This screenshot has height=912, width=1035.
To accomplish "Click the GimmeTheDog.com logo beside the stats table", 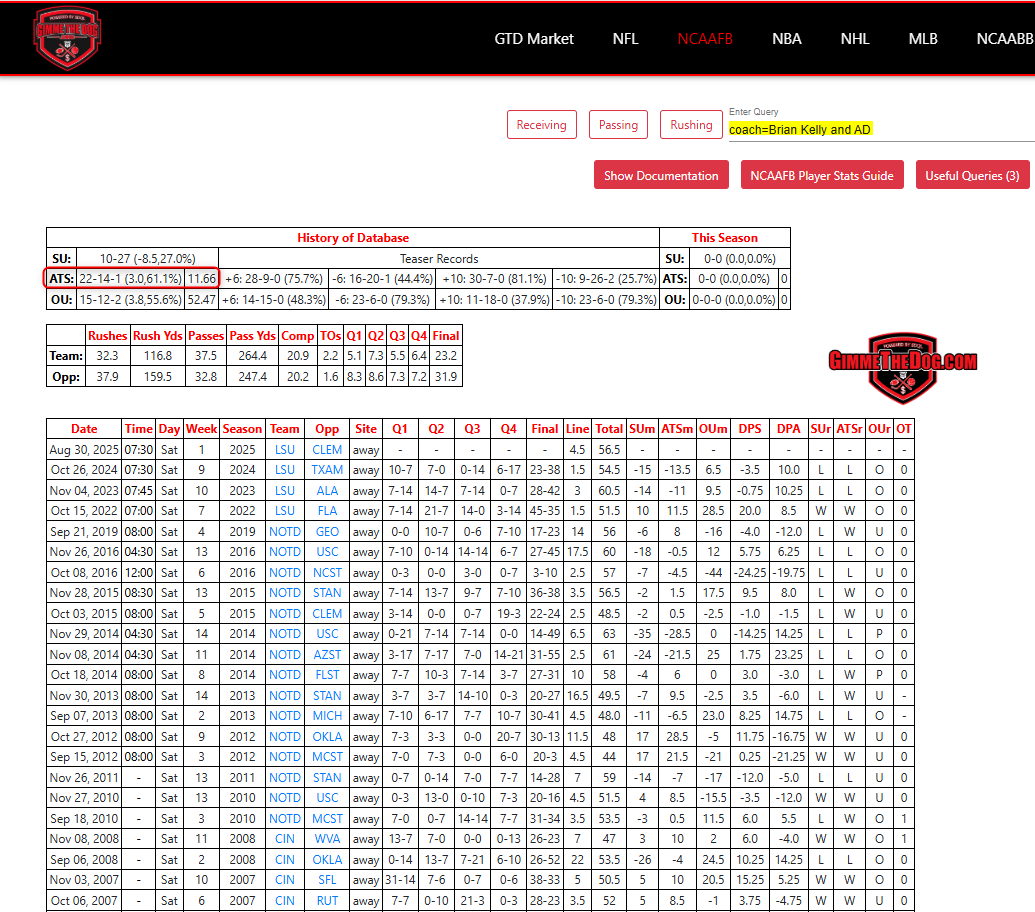I will point(901,360).
